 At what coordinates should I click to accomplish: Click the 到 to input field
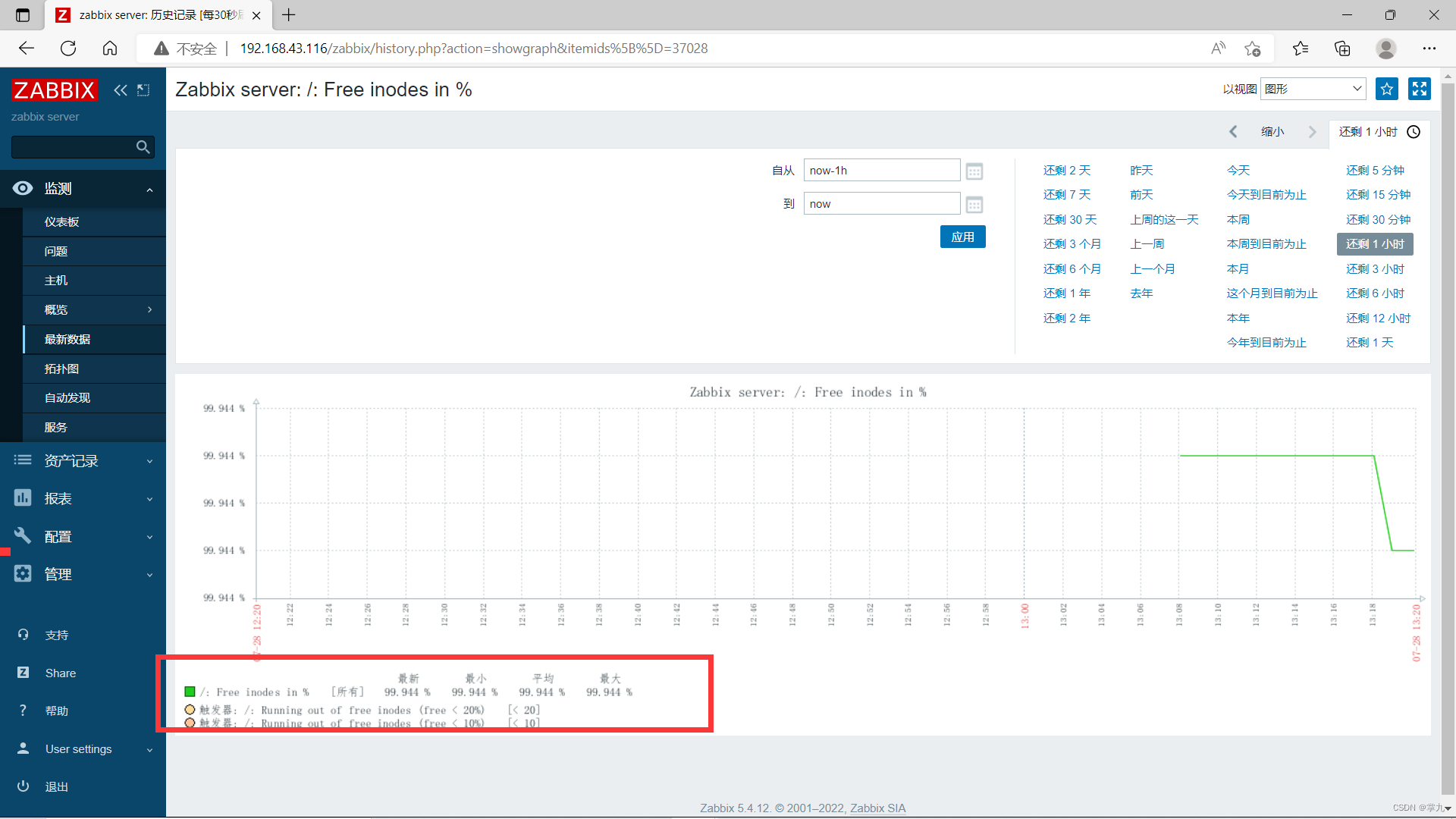[881, 204]
